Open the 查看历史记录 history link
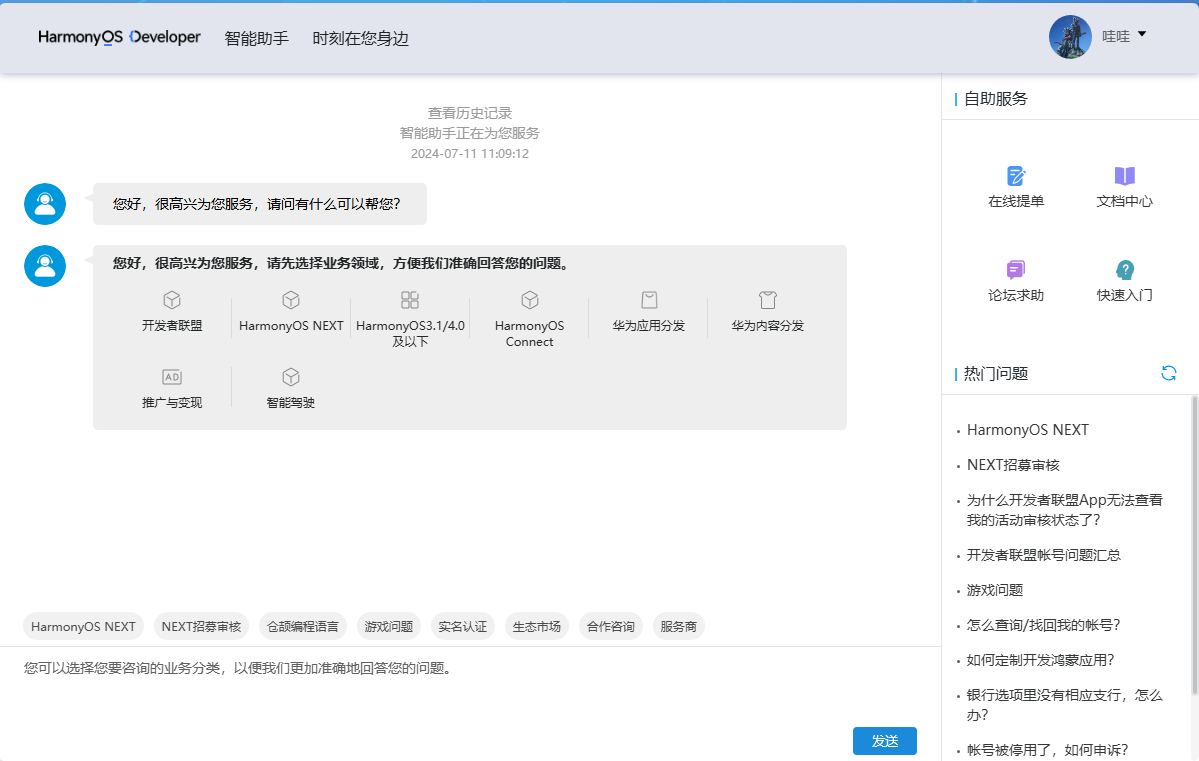The image size is (1199, 761). click(x=470, y=112)
